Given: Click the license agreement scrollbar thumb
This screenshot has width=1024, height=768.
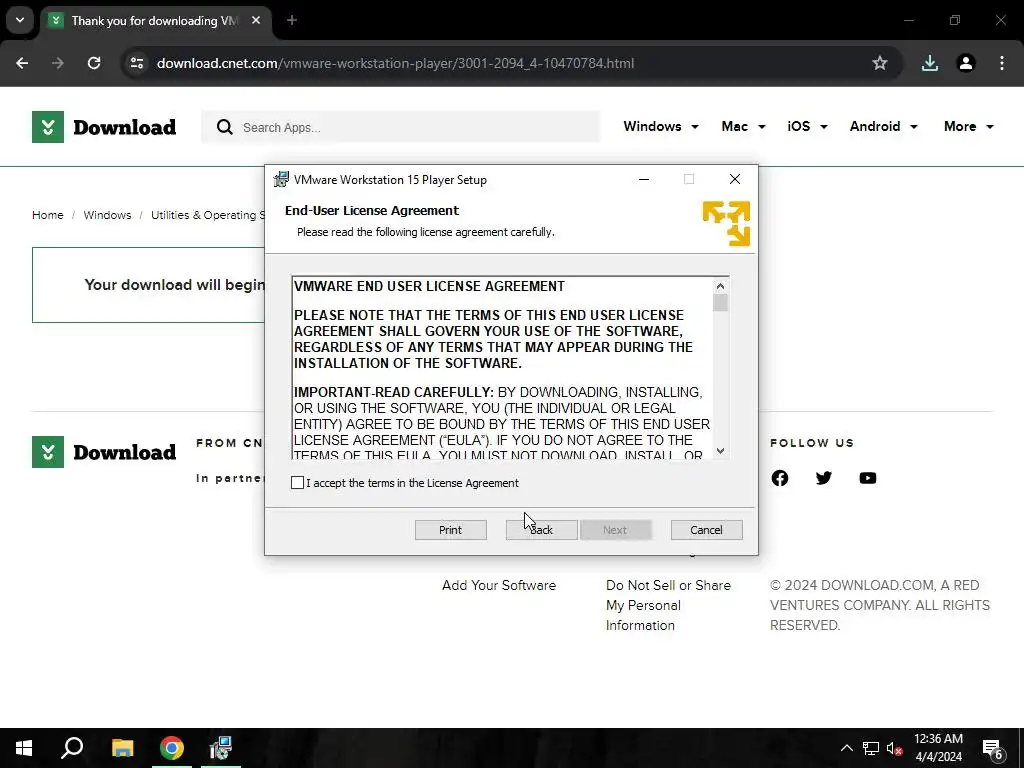Looking at the screenshot, I should 720,303.
